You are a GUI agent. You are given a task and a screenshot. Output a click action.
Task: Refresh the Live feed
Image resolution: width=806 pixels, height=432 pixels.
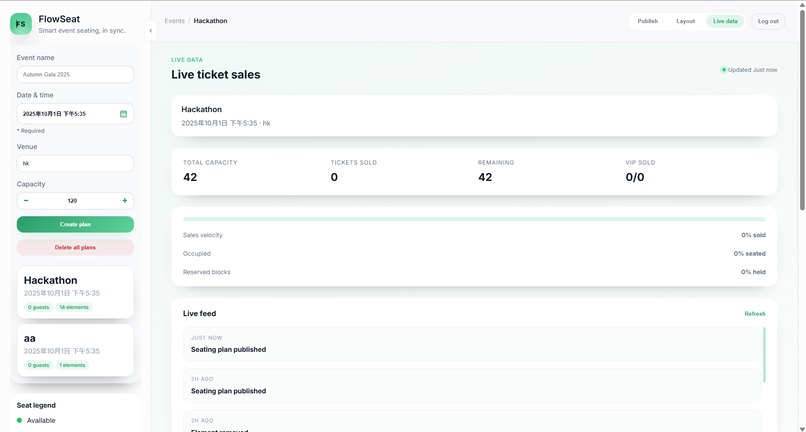(x=755, y=314)
